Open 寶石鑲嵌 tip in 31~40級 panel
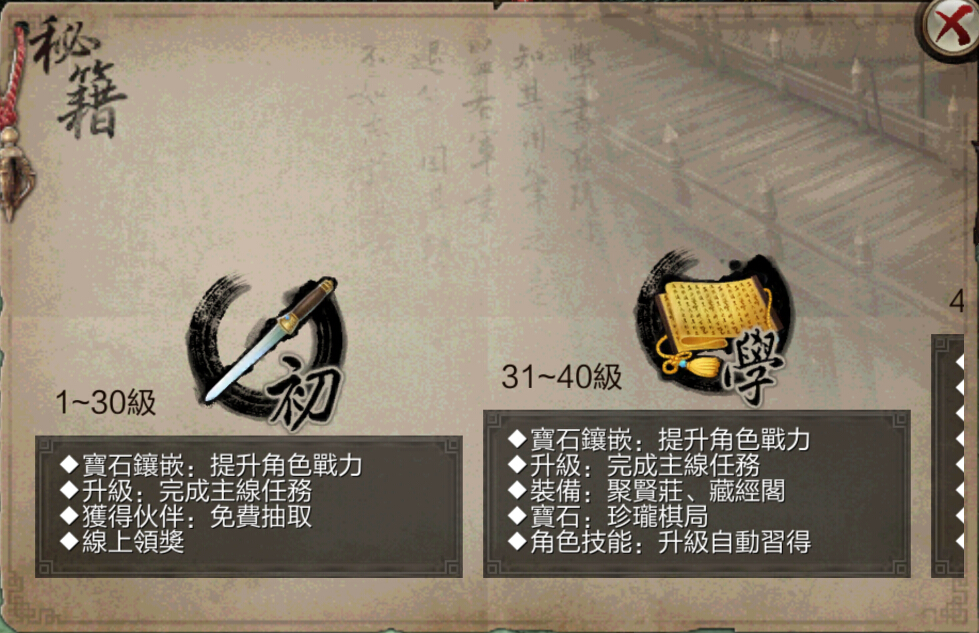 pyautogui.click(x=659, y=440)
